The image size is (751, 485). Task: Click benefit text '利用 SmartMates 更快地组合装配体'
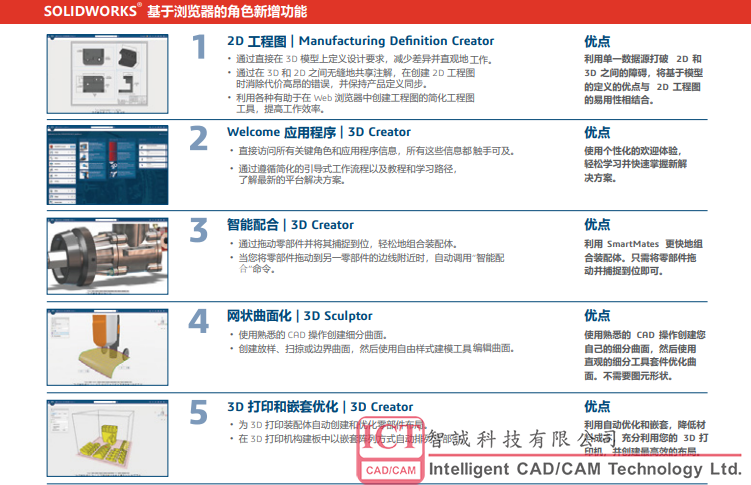(x=643, y=258)
